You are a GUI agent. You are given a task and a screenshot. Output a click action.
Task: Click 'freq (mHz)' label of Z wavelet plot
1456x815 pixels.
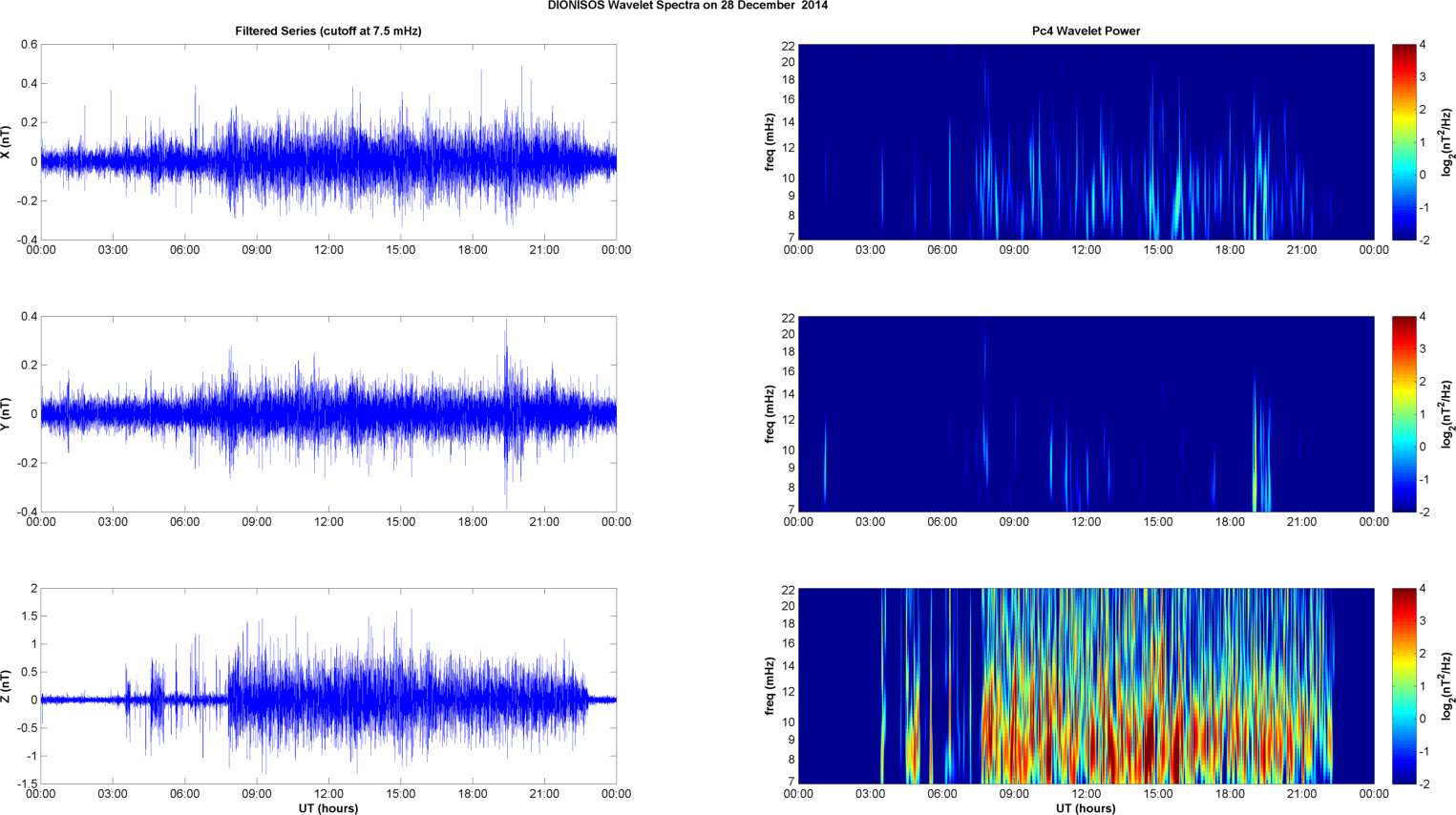coord(769,686)
